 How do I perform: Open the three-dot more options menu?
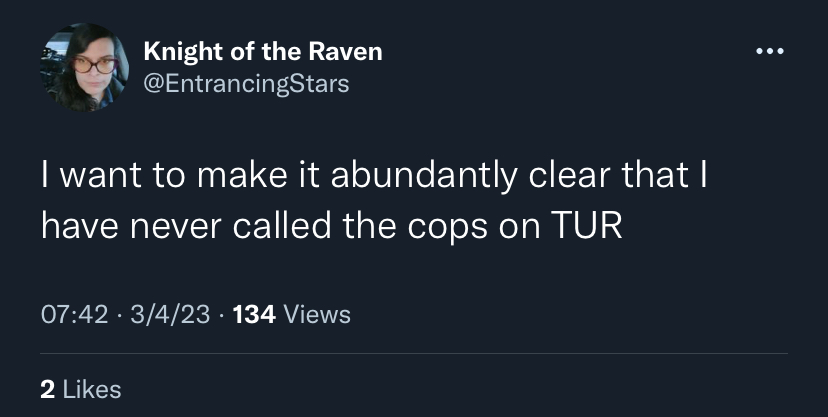(x=770, y=52)
